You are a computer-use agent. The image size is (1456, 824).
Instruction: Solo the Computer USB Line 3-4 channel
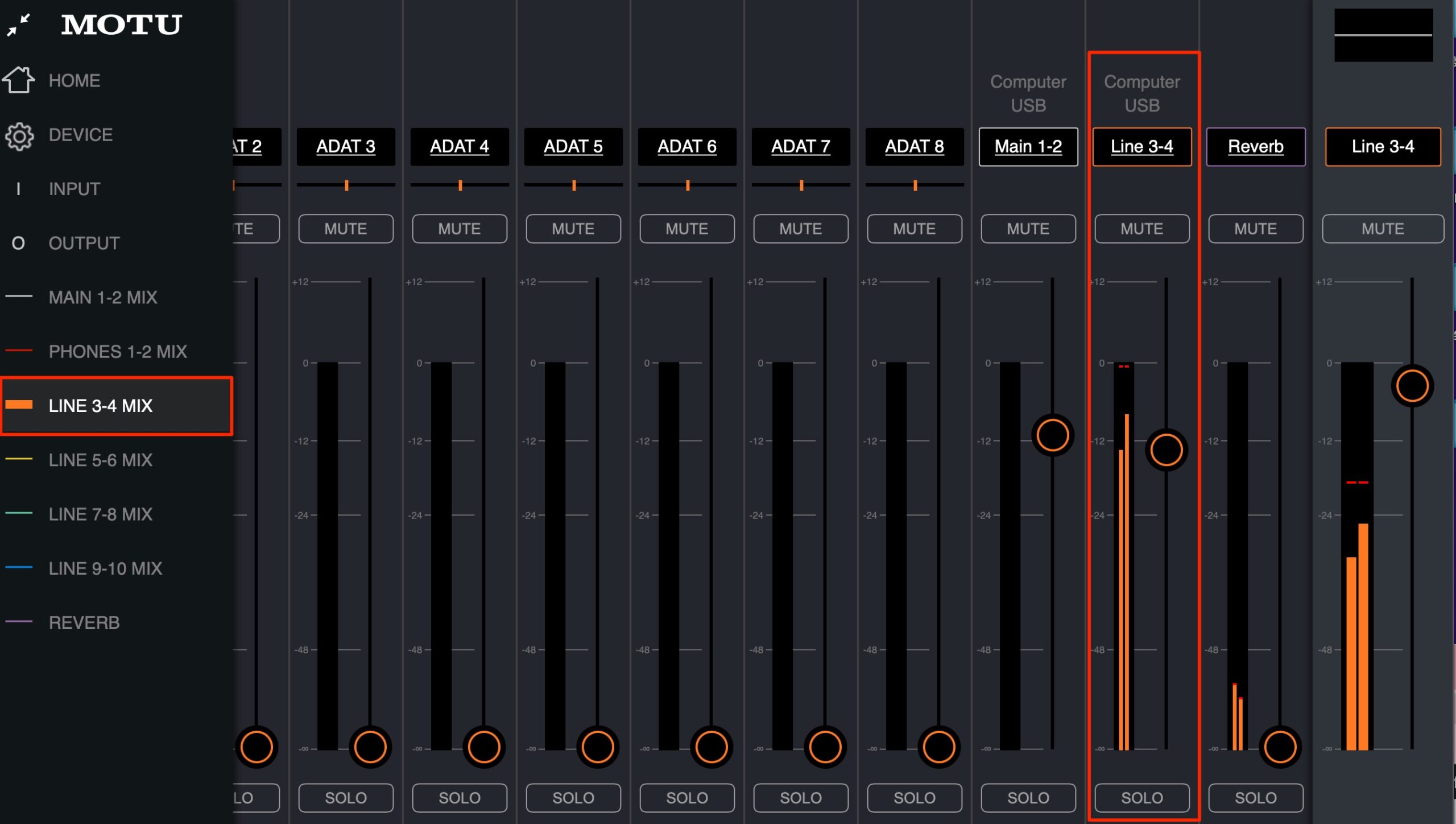tap(1142, 798)
